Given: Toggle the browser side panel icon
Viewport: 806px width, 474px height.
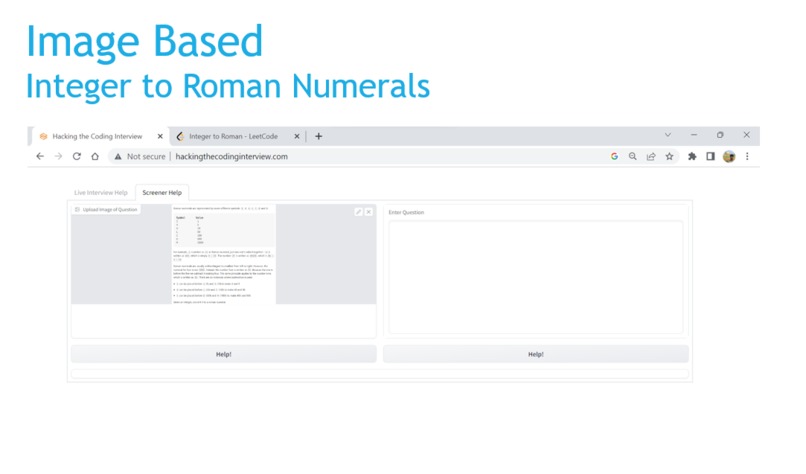Looking at the screenshot, I should 710,156.
